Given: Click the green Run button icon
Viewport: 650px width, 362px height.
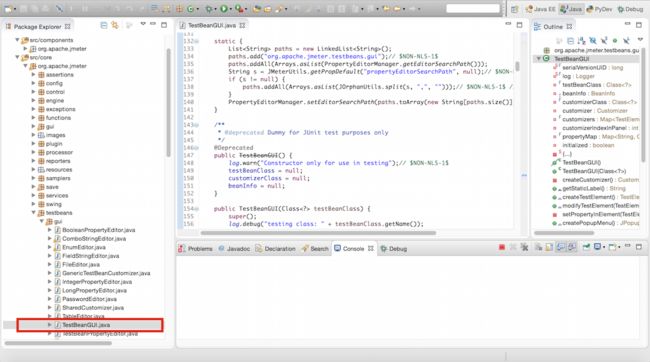Looking at the screenshot, I should (x=224, y=9).
